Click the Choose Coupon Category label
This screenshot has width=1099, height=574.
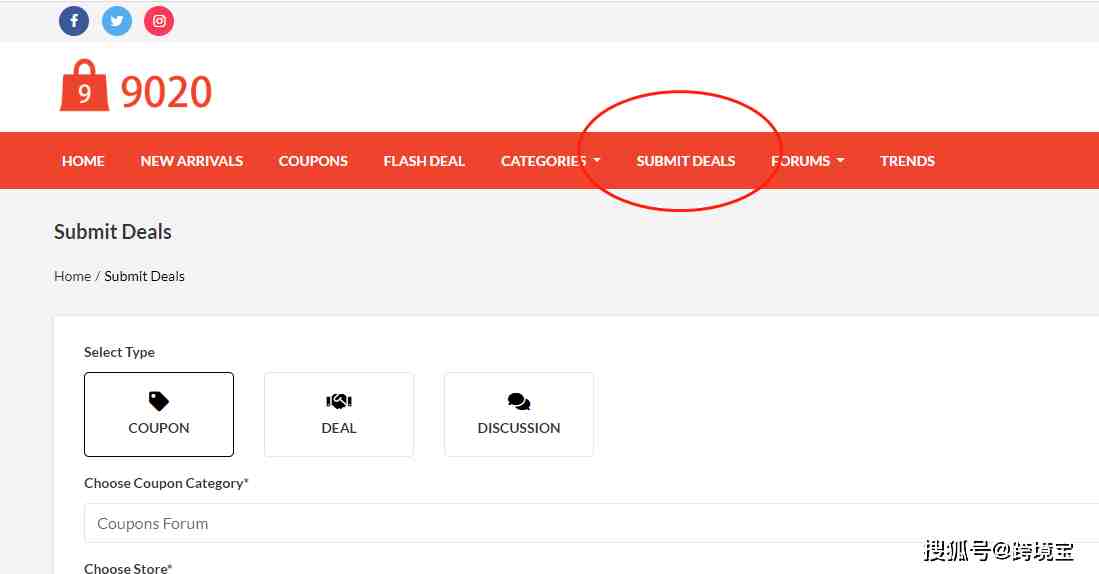coord(166,483)
